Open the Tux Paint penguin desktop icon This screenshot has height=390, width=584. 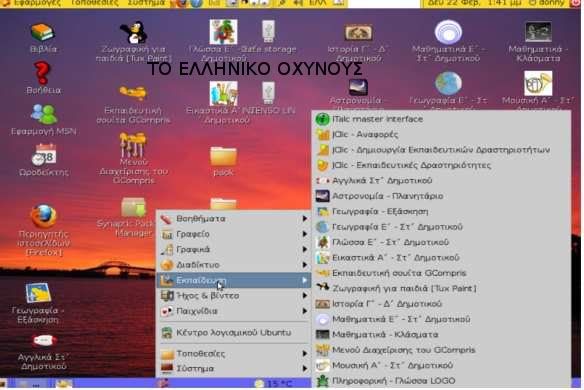134,32
